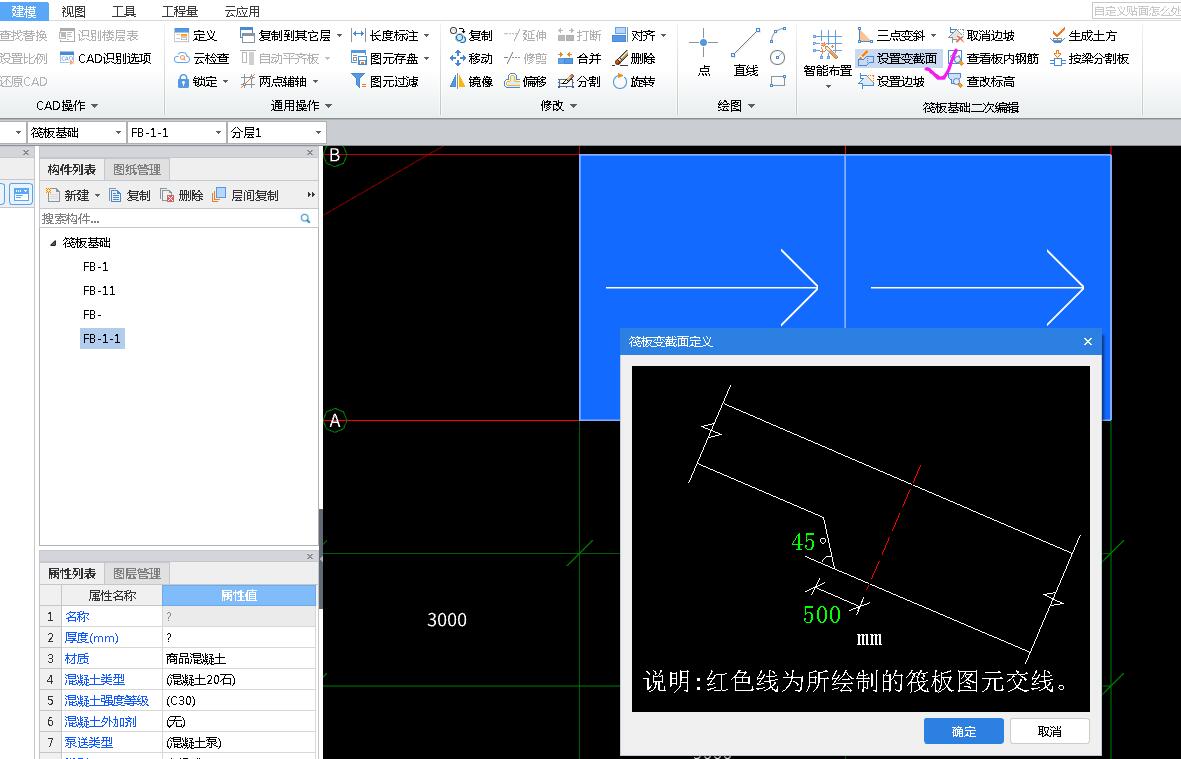The image size is (1181, 759).
Task: Open the 新建 dropdown arrow
Action: click(x=97, y=196)
